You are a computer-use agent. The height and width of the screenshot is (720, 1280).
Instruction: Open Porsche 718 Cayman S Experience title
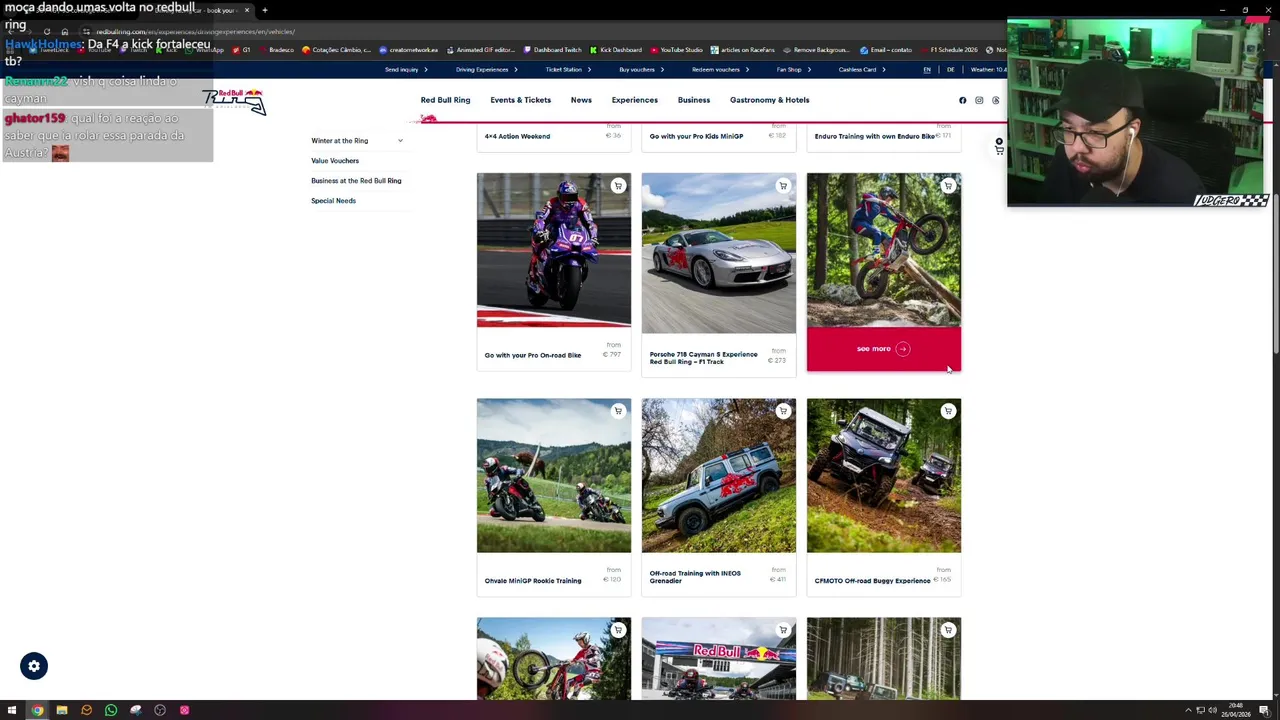[703, 358]
